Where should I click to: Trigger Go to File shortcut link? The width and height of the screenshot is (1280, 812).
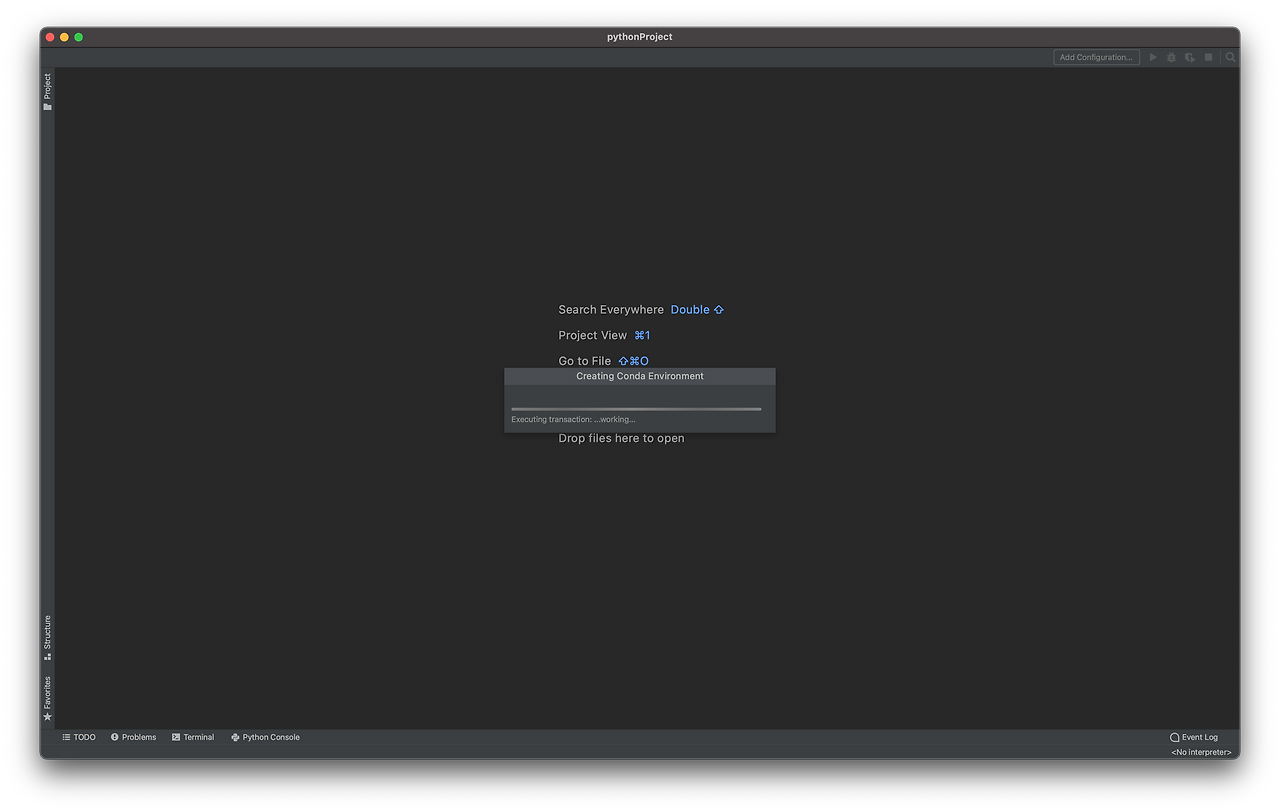pyautogui.click(x=634, y=360)
